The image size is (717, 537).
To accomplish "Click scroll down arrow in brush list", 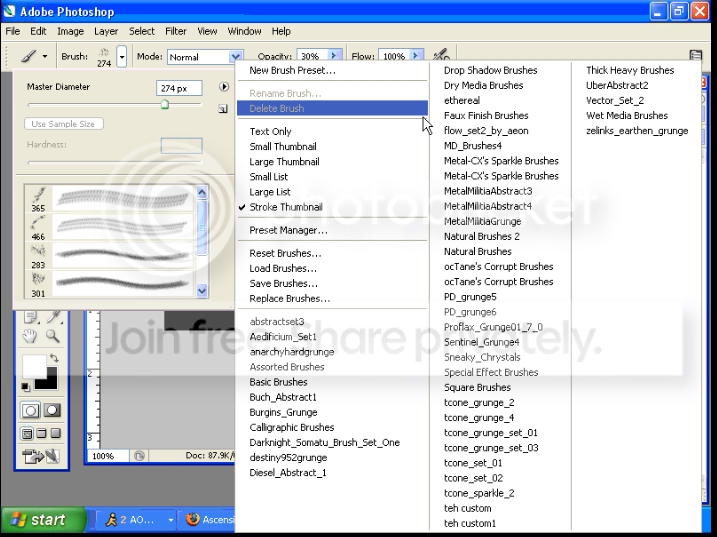I will pyautogui.click(x=202, y=290).
